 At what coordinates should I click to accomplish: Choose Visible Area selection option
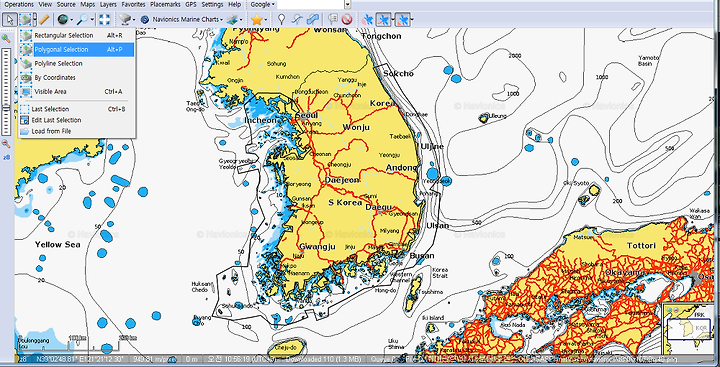(x=77, y=91)
